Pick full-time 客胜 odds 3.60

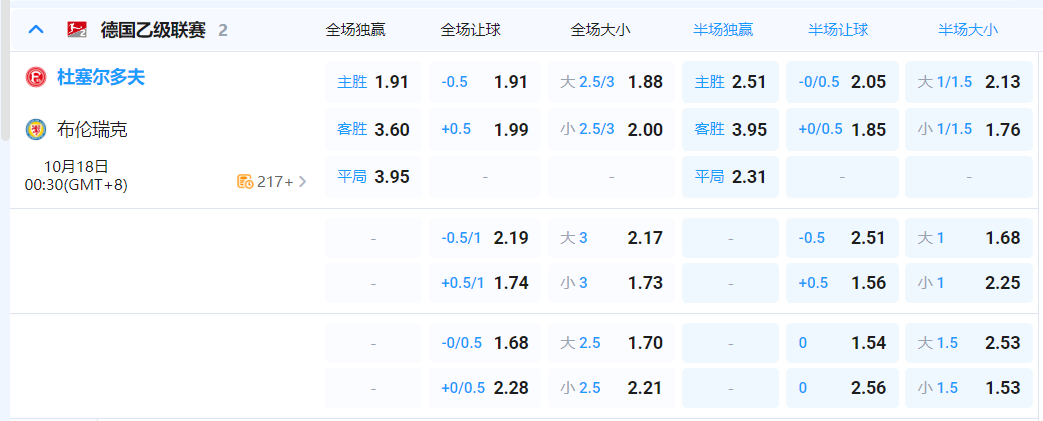point(373,129)
